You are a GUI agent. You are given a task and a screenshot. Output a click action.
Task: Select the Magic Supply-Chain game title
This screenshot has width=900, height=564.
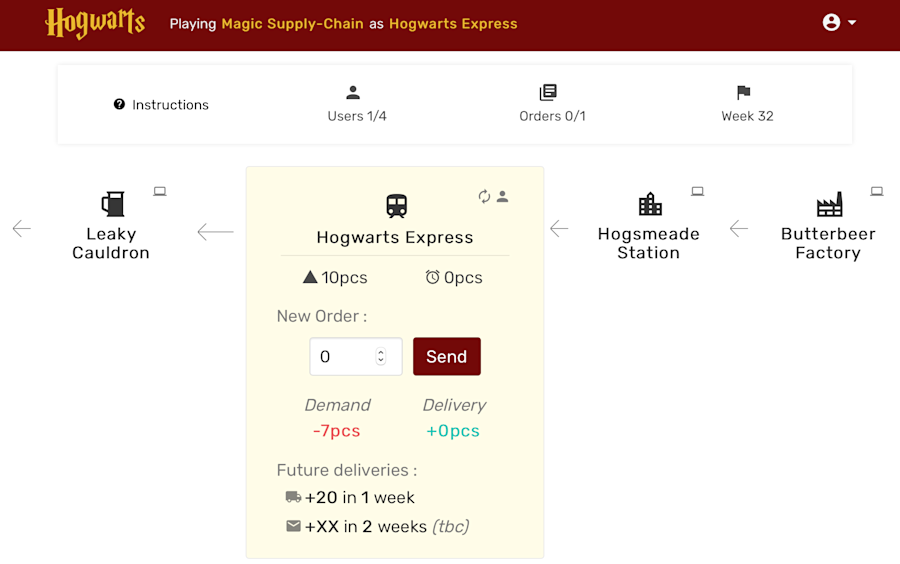292,24
